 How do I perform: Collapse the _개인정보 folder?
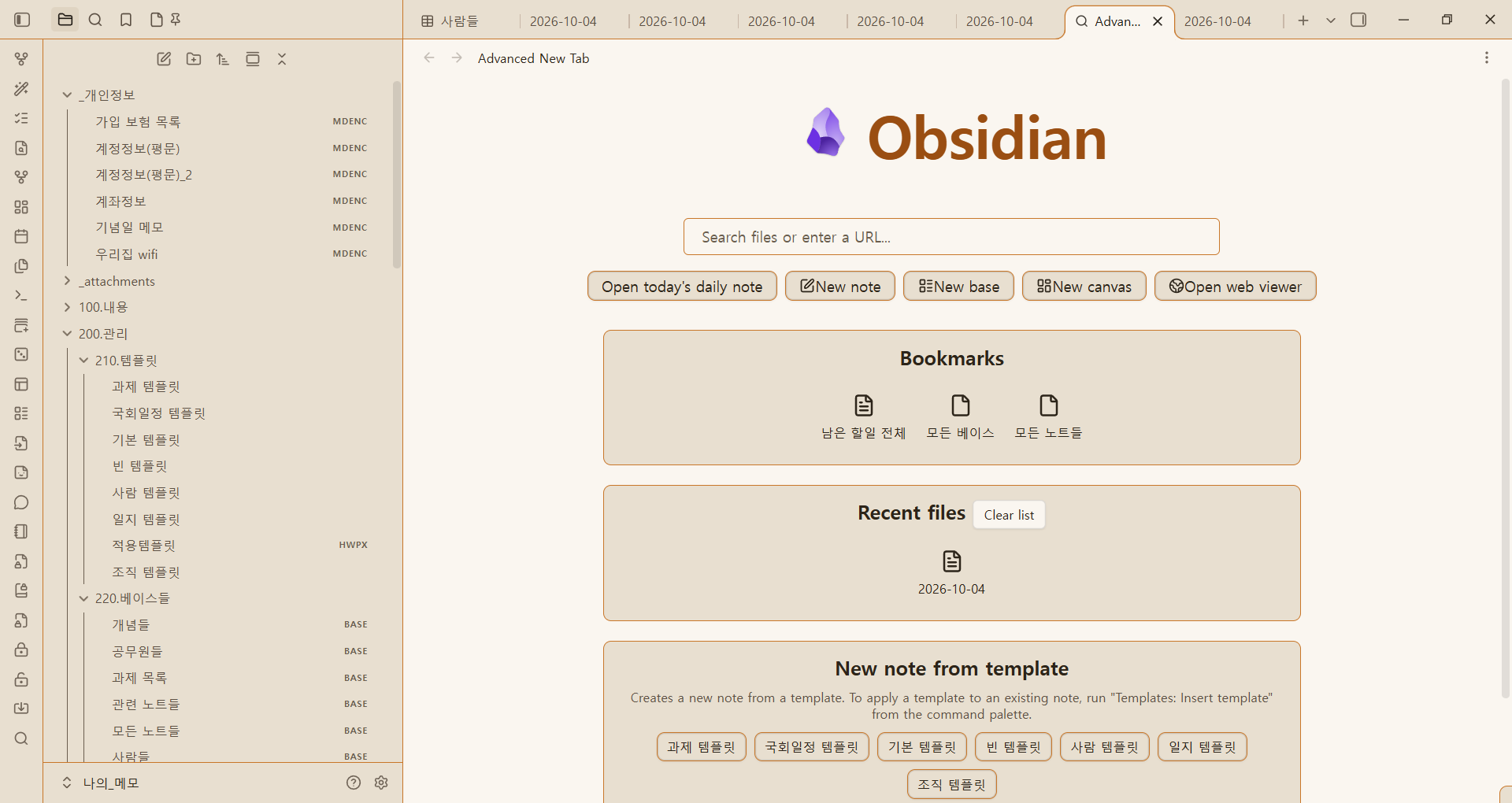pos(67,95)
